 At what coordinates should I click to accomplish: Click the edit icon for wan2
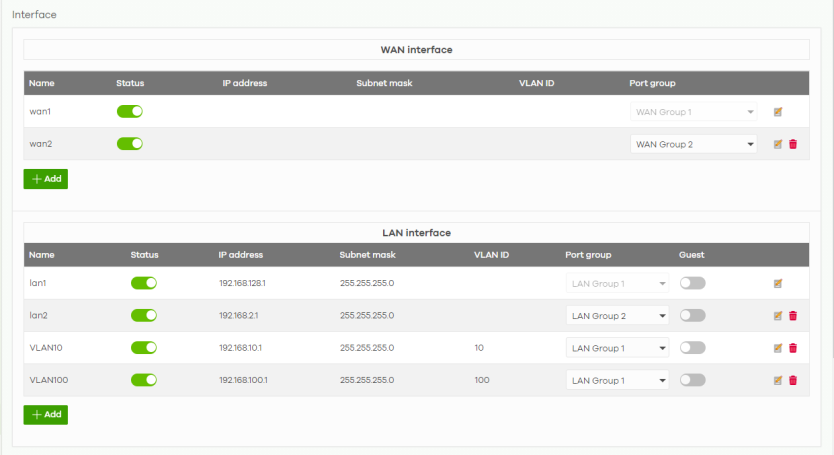(778, 144)
